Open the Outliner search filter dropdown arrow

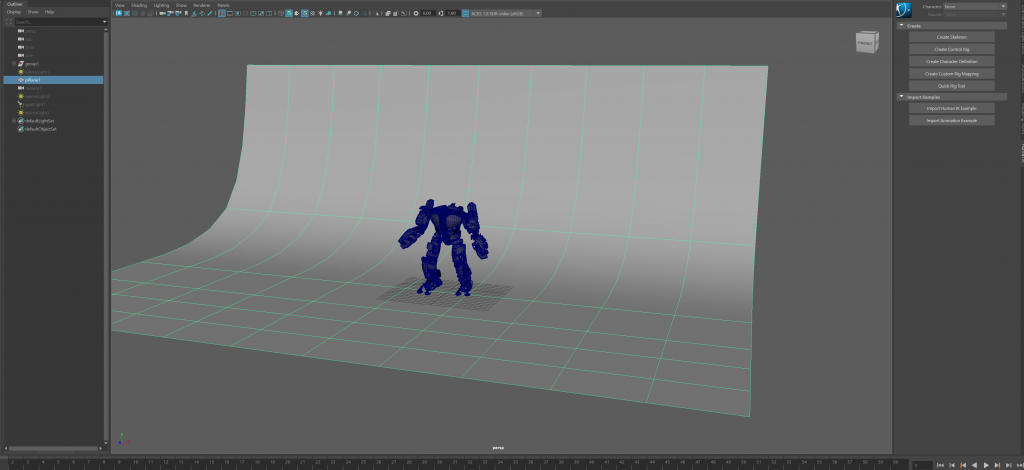[104, 22]
